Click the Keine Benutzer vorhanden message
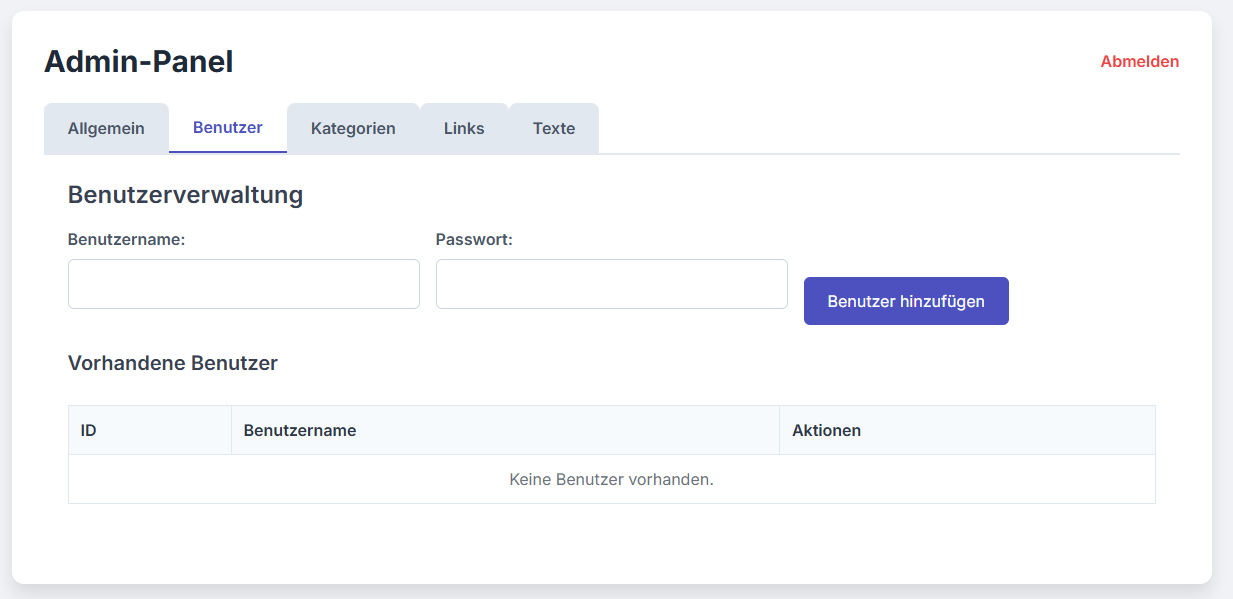The width and height of the screenshot is (1233, 599). 611,479
